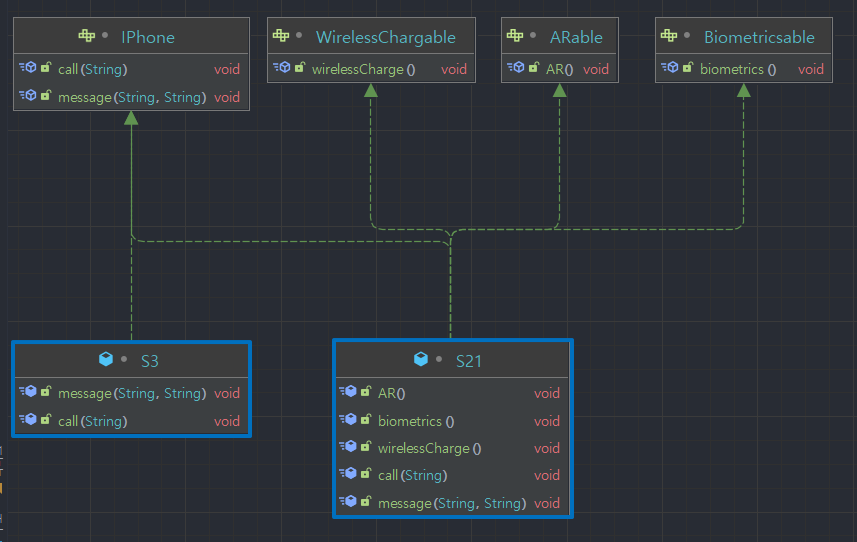Screen dimensions: 857x542
Task: Click the class icon beside S3
Action: pos(105,359)
